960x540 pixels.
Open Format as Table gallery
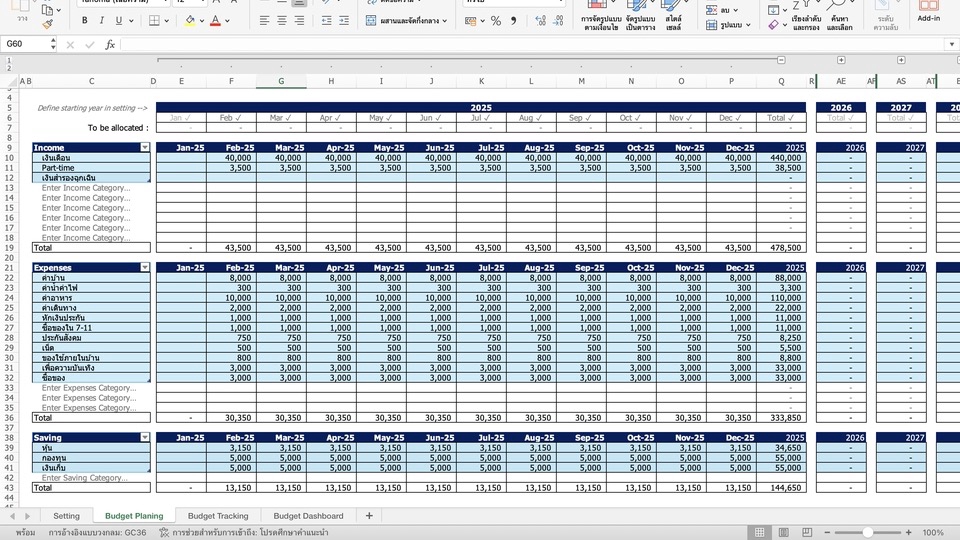(x=640, y=15)
